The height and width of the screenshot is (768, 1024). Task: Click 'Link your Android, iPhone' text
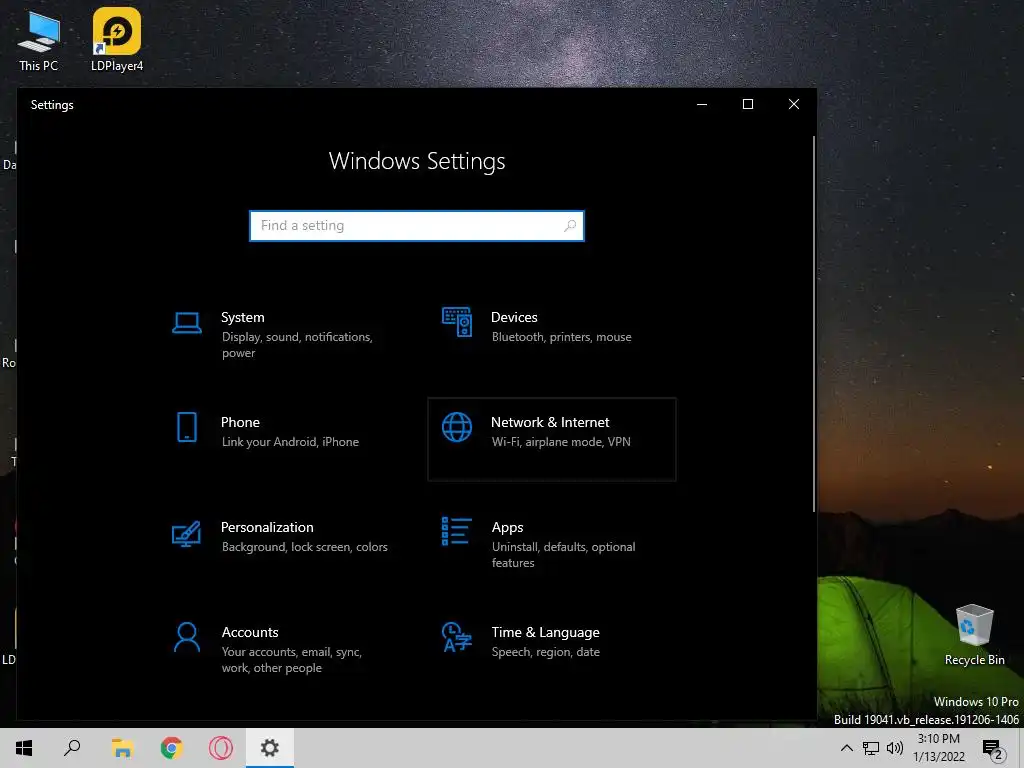pyautogui.click(x=290, y=442)
